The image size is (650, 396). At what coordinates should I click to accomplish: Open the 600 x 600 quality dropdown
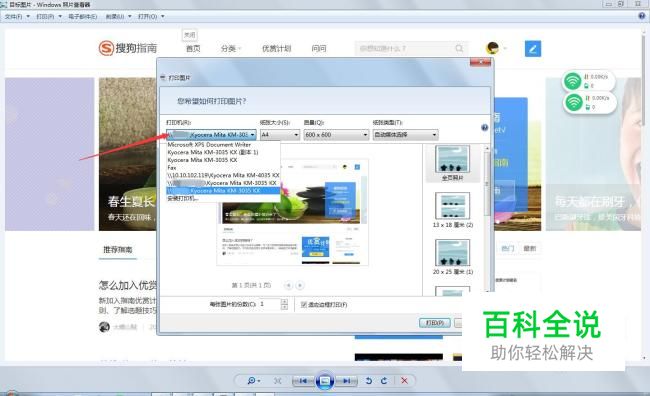[336, 135]
